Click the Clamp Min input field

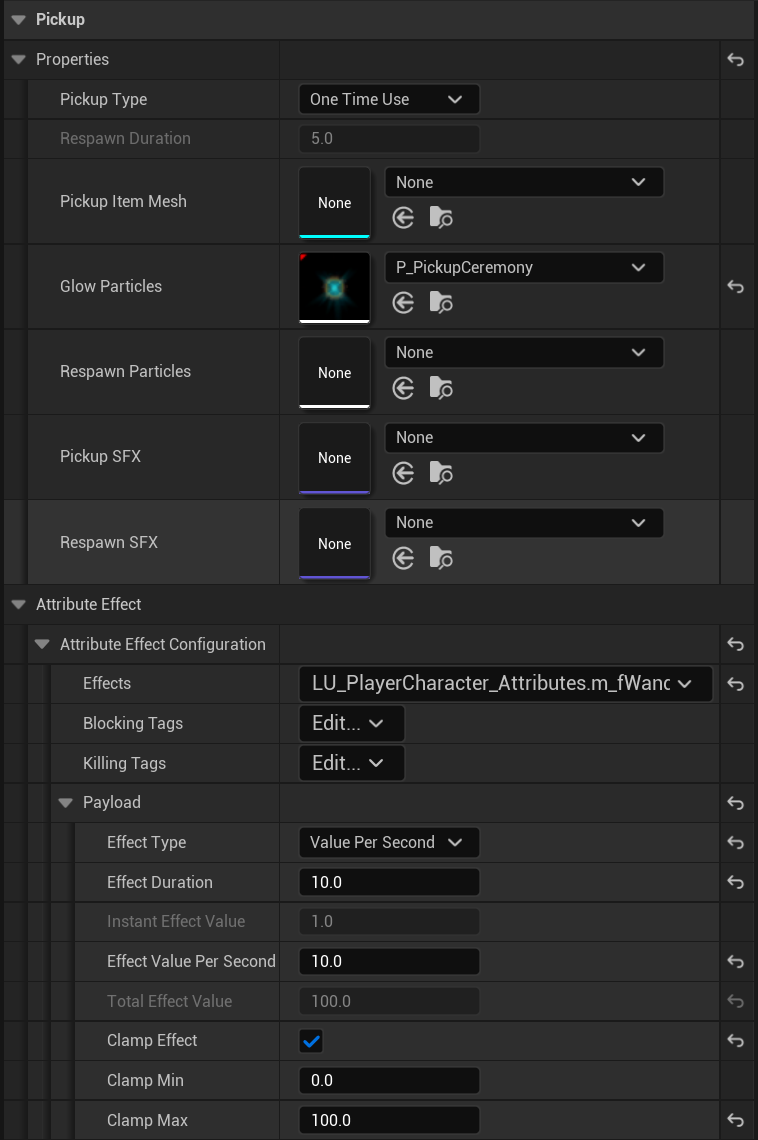point(389,1080)
